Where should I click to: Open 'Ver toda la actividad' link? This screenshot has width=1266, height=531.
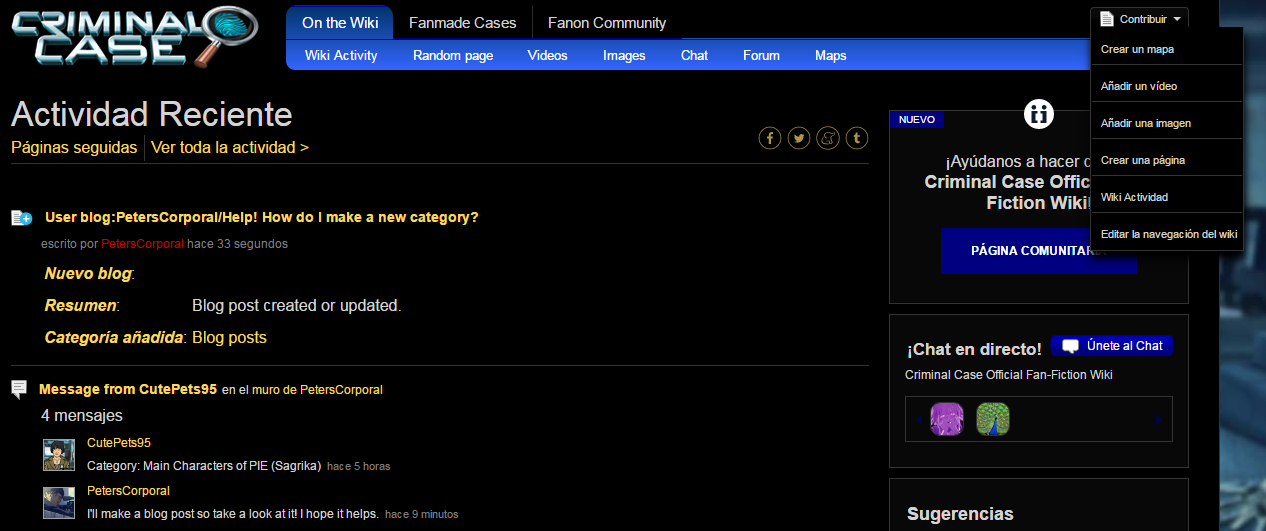[x=230, y=147]
